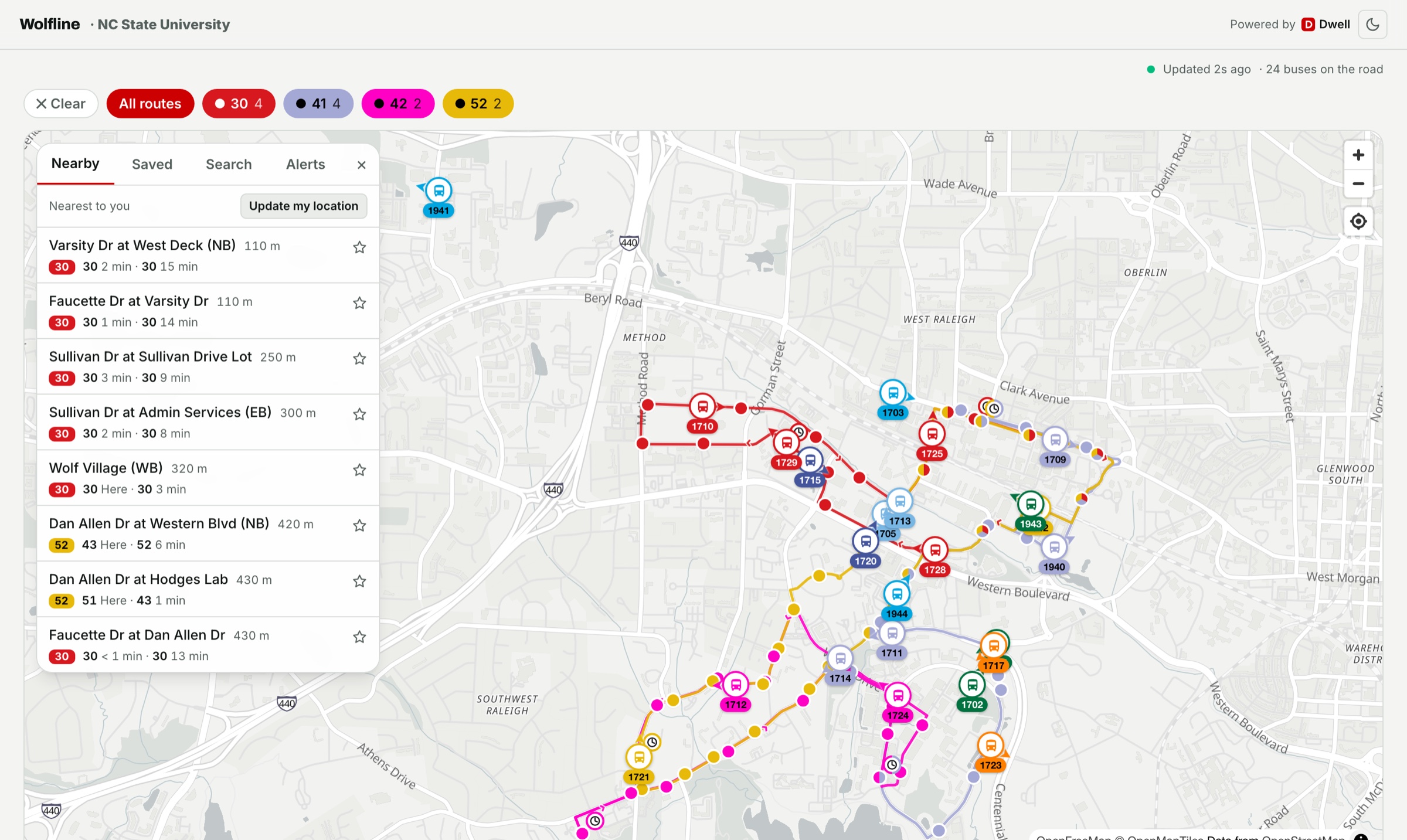
Task: Save Dan Allen Dr at Western Blvd
Action: click(359, 526)
